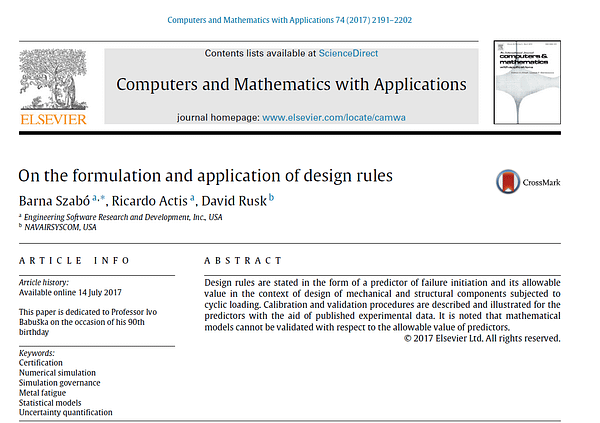Click Available online 14 July 2017 text
Image resolution: width=600 pixels, height=423 pixels.
click(70, 292)
